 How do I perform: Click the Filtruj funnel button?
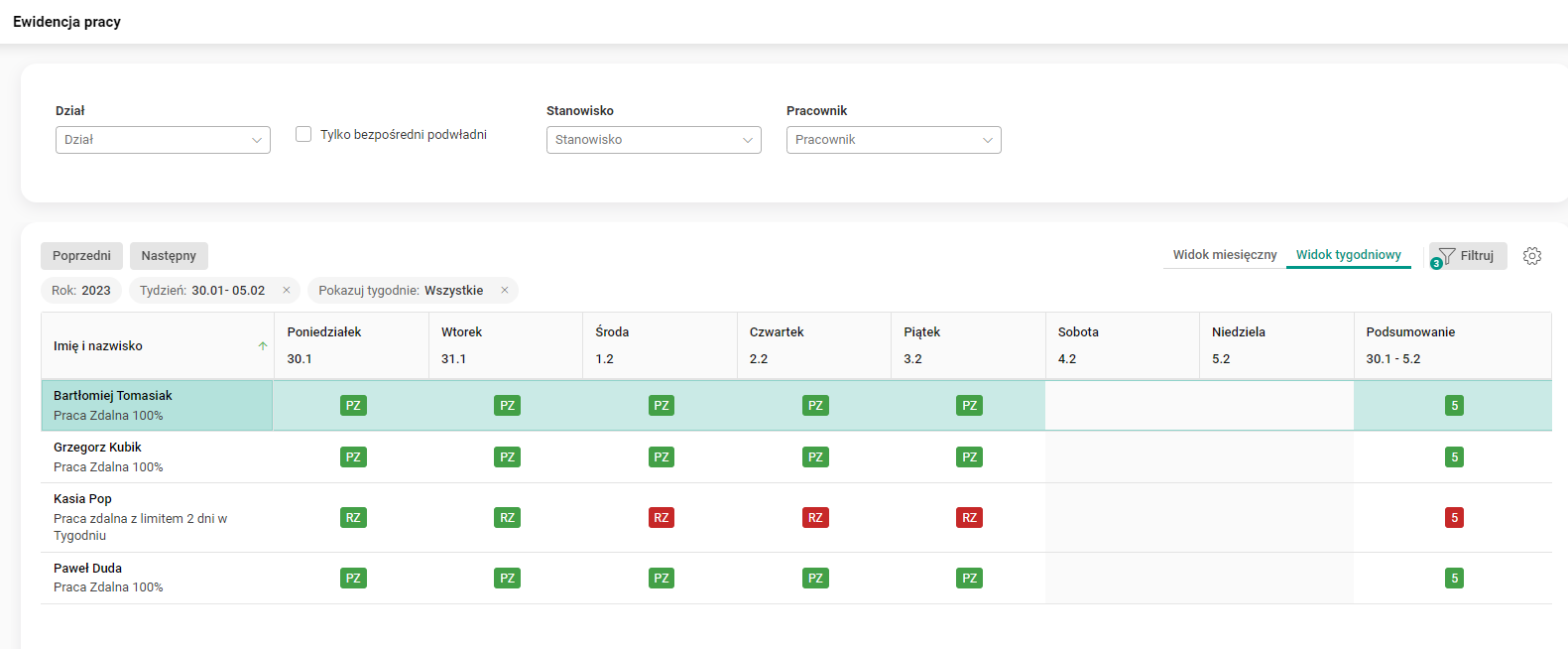1468,256
